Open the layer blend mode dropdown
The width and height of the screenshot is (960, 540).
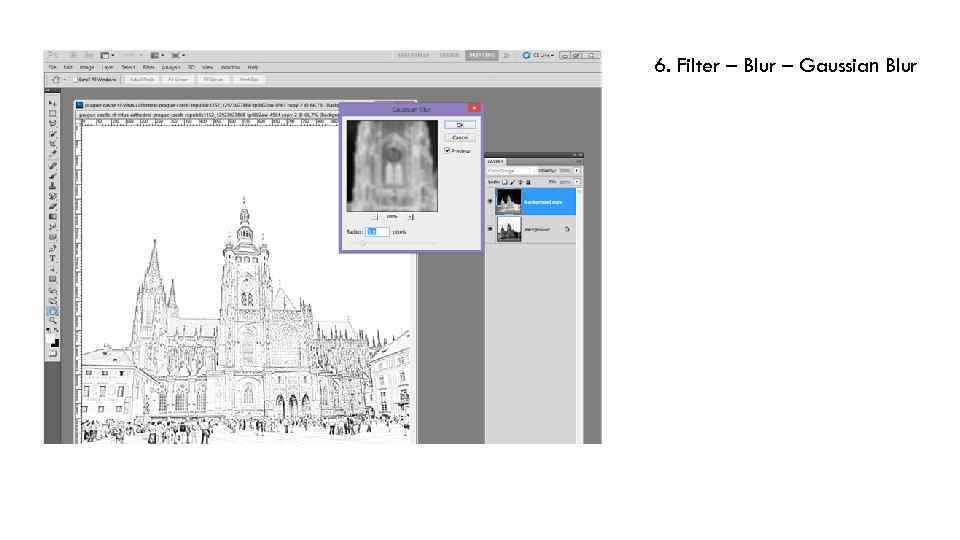click(x=511, y=171)
